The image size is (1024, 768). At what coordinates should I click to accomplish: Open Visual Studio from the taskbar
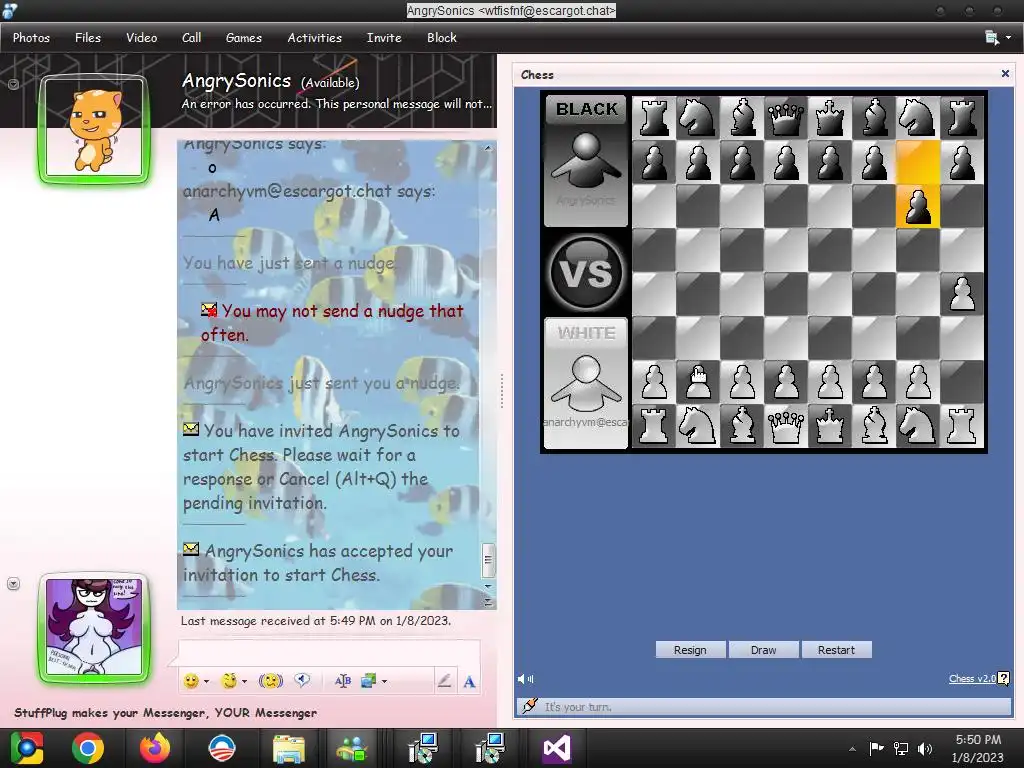(x=557, y=748)
